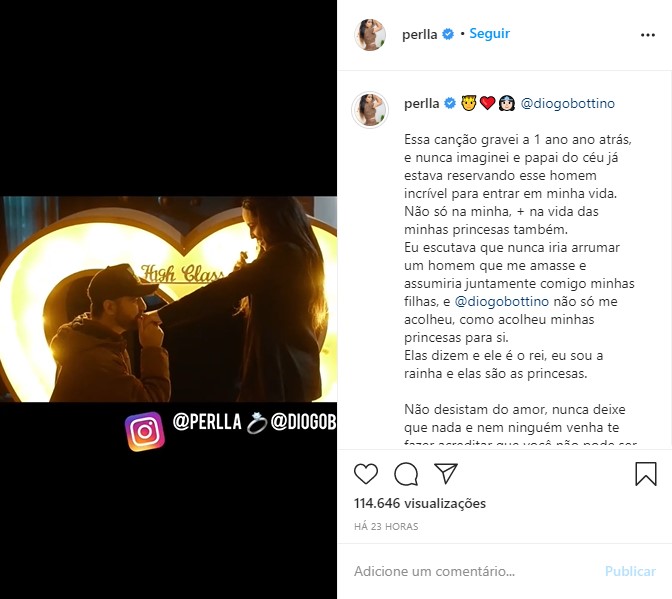Focus the Adicione um comentário field
The width and height of the screenshot is (672, 599).
(476, 571)
